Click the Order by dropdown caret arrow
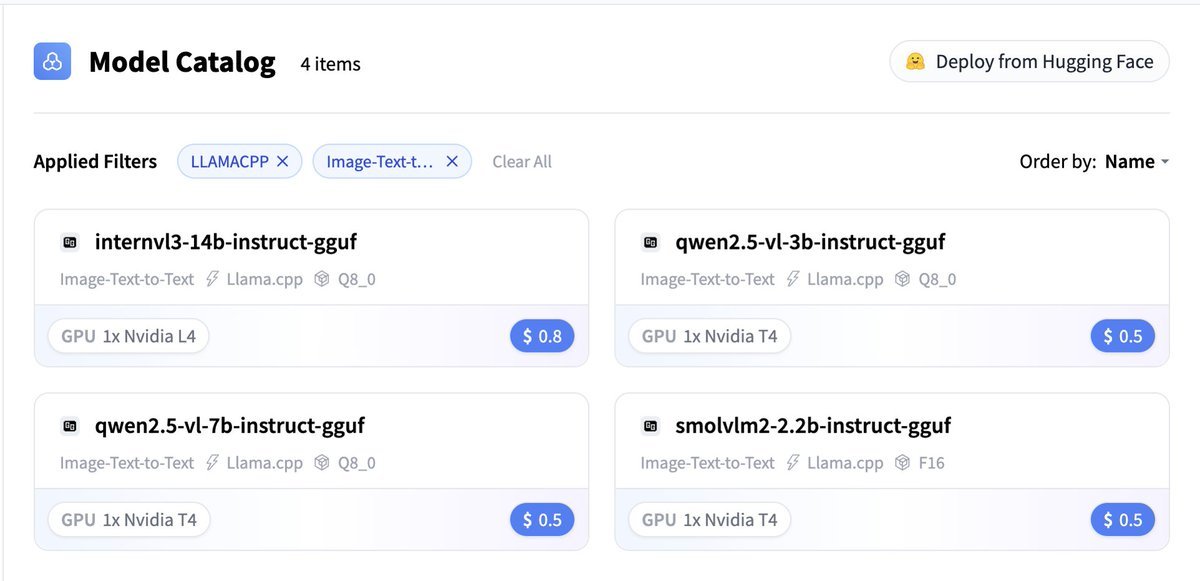The image size is (1200, 581). pos(1165,162)
